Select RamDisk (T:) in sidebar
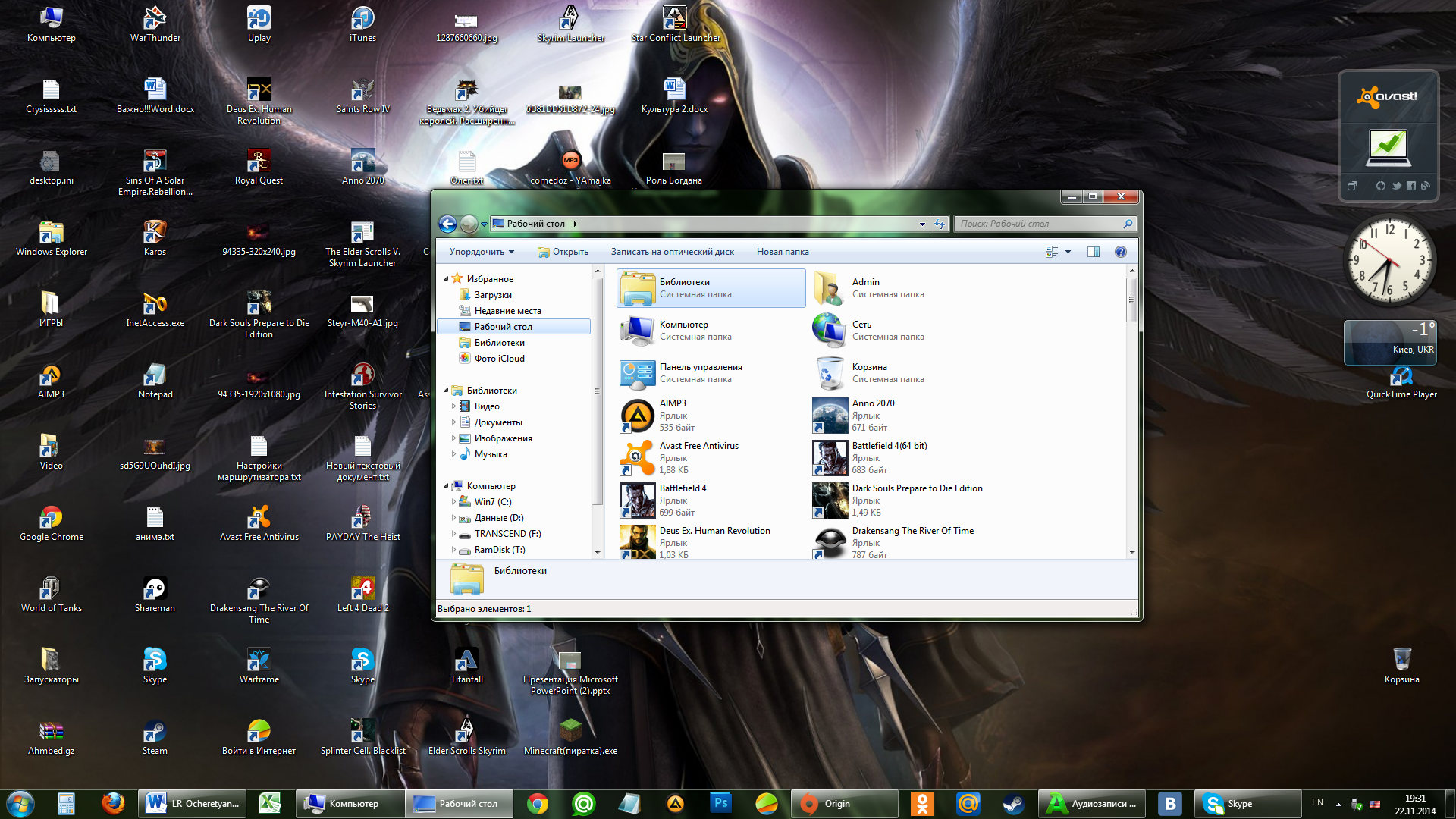Viewport: 1456px width, 819px height. 499,550
